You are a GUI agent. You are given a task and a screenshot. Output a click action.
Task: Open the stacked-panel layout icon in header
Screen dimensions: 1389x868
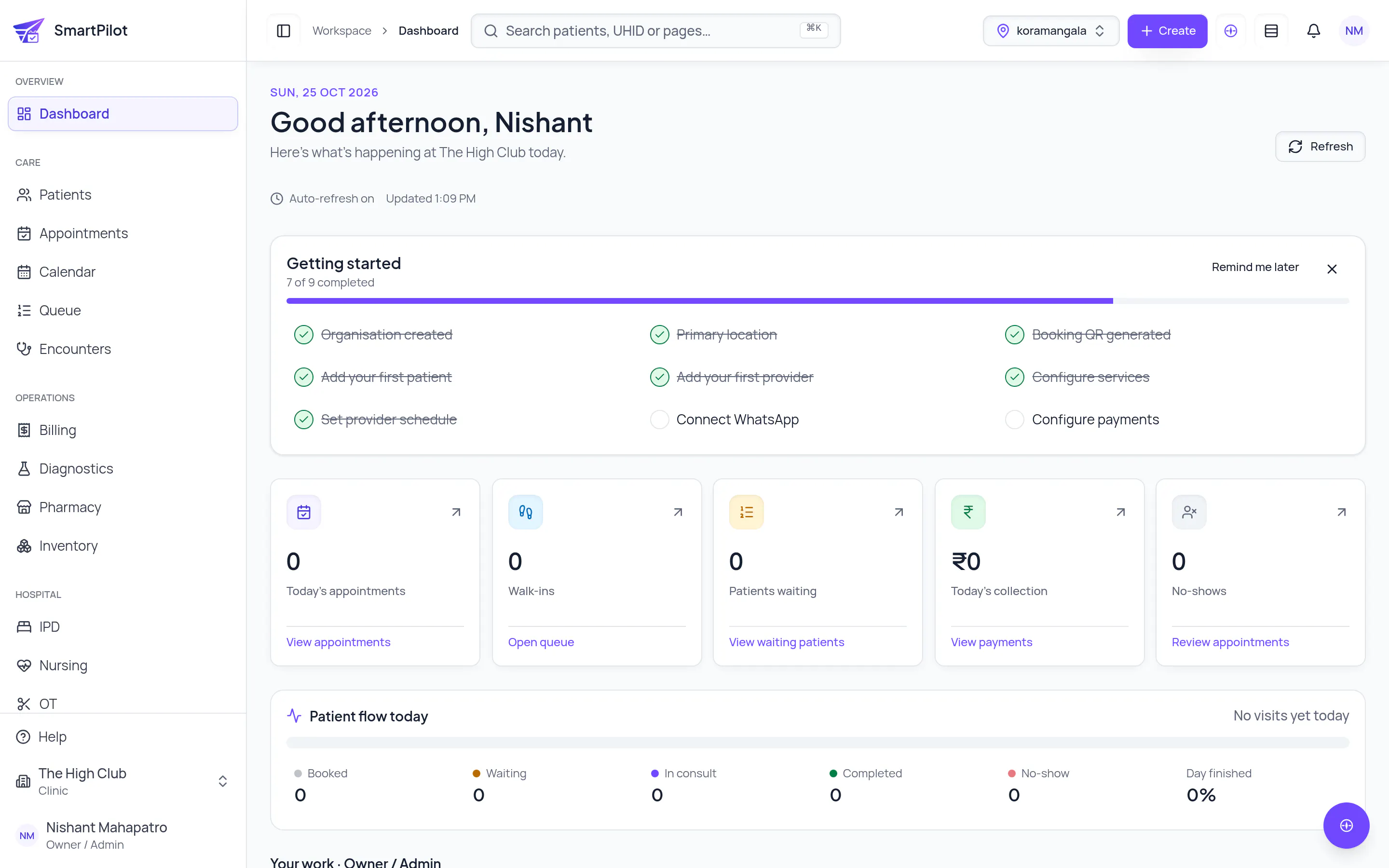(x=1271, y=30)
